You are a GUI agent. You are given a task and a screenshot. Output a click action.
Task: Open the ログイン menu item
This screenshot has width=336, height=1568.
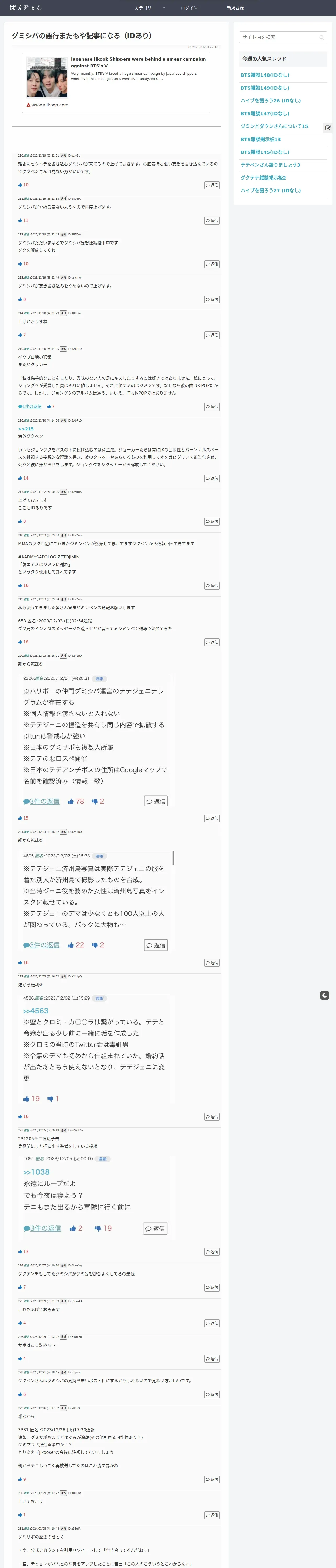point(189,8)
